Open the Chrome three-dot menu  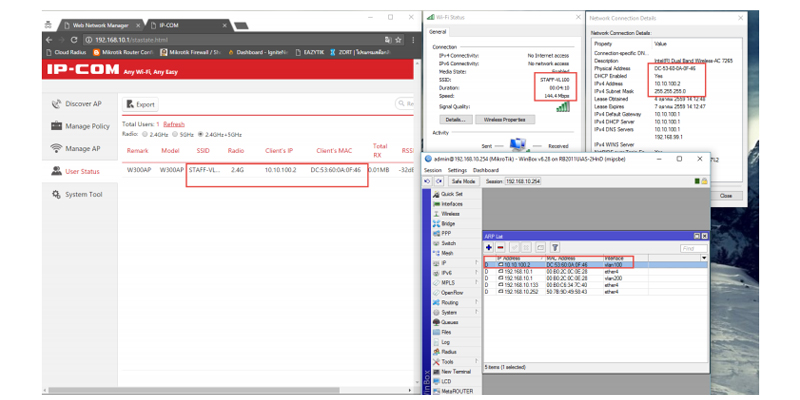tap(412, 40)
